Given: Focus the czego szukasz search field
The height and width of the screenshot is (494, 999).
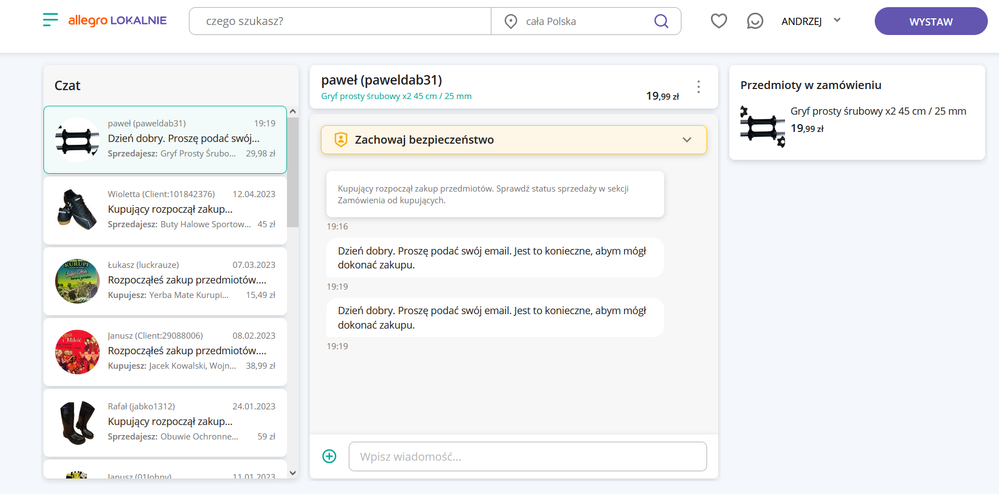Looking at the screenshot, I should [340, 21].
